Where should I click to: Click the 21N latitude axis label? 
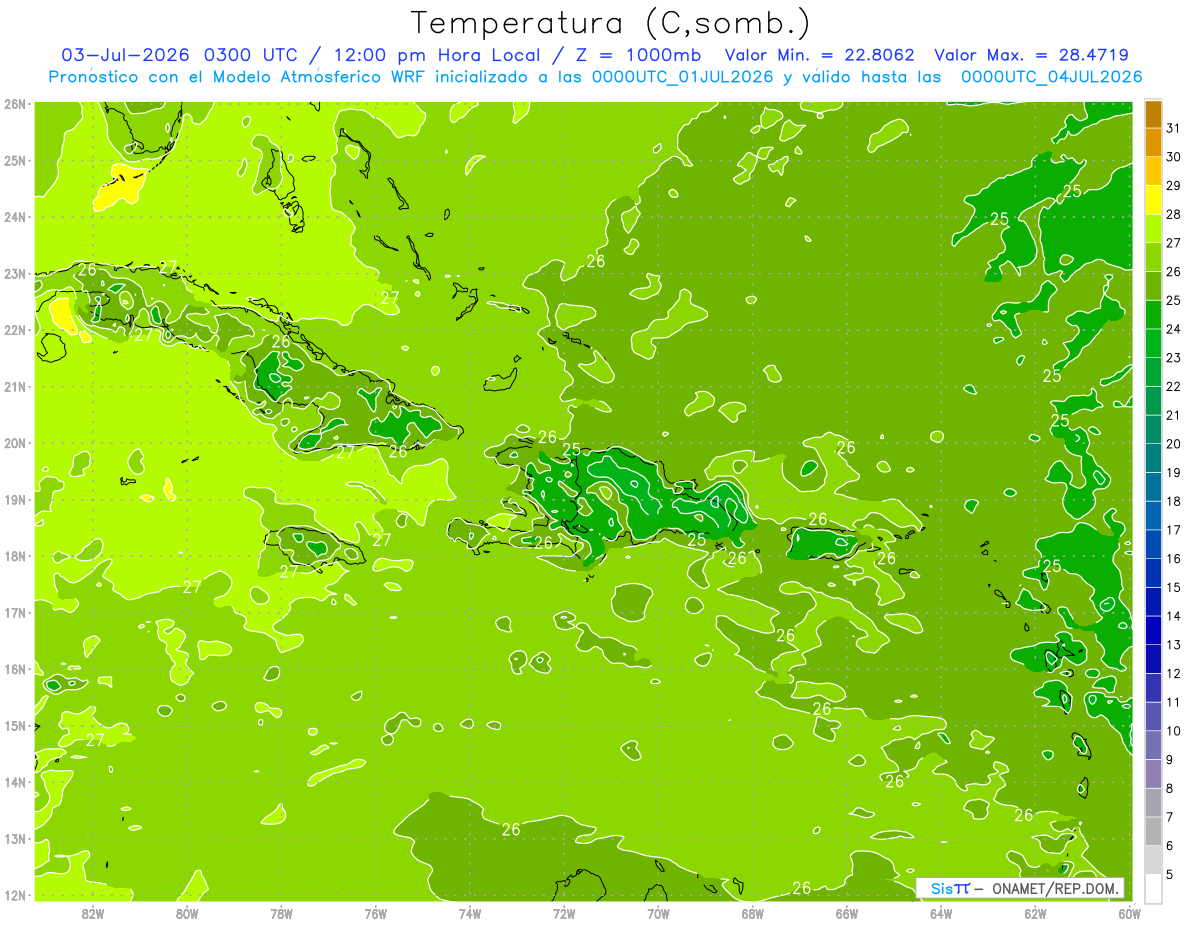point(15,386)
